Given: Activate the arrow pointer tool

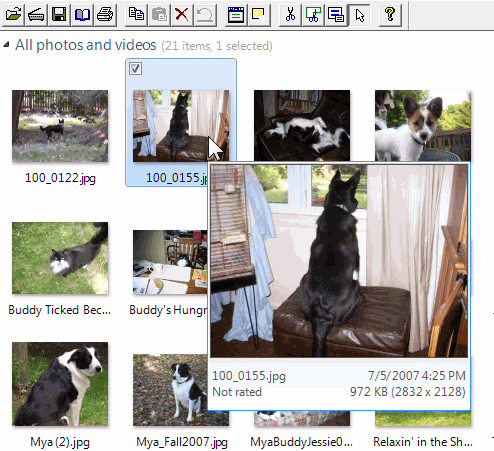Looking at the screenshot, I should (x=359, y=15).
